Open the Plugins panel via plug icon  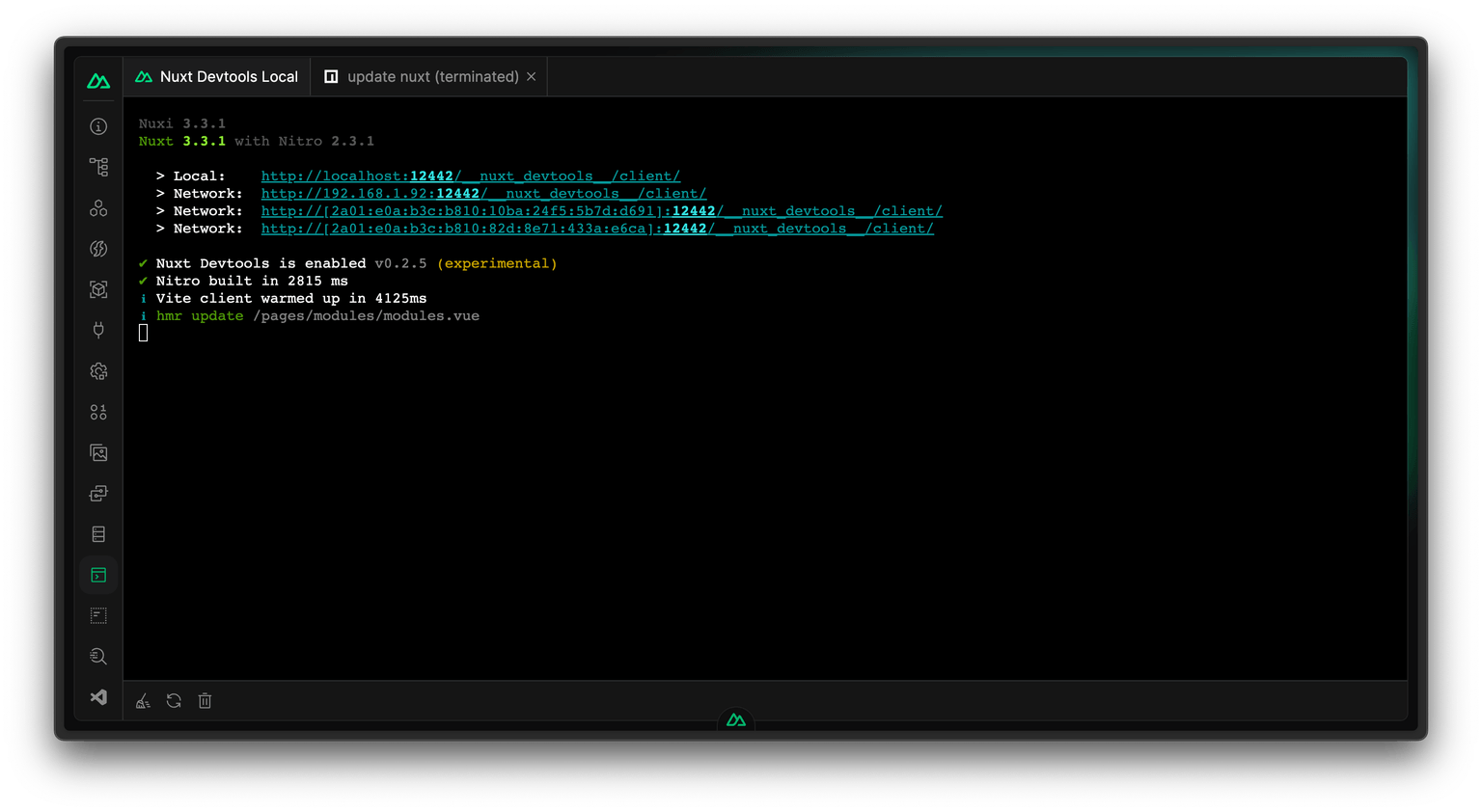pyautogui.click(x=97, y=330)
